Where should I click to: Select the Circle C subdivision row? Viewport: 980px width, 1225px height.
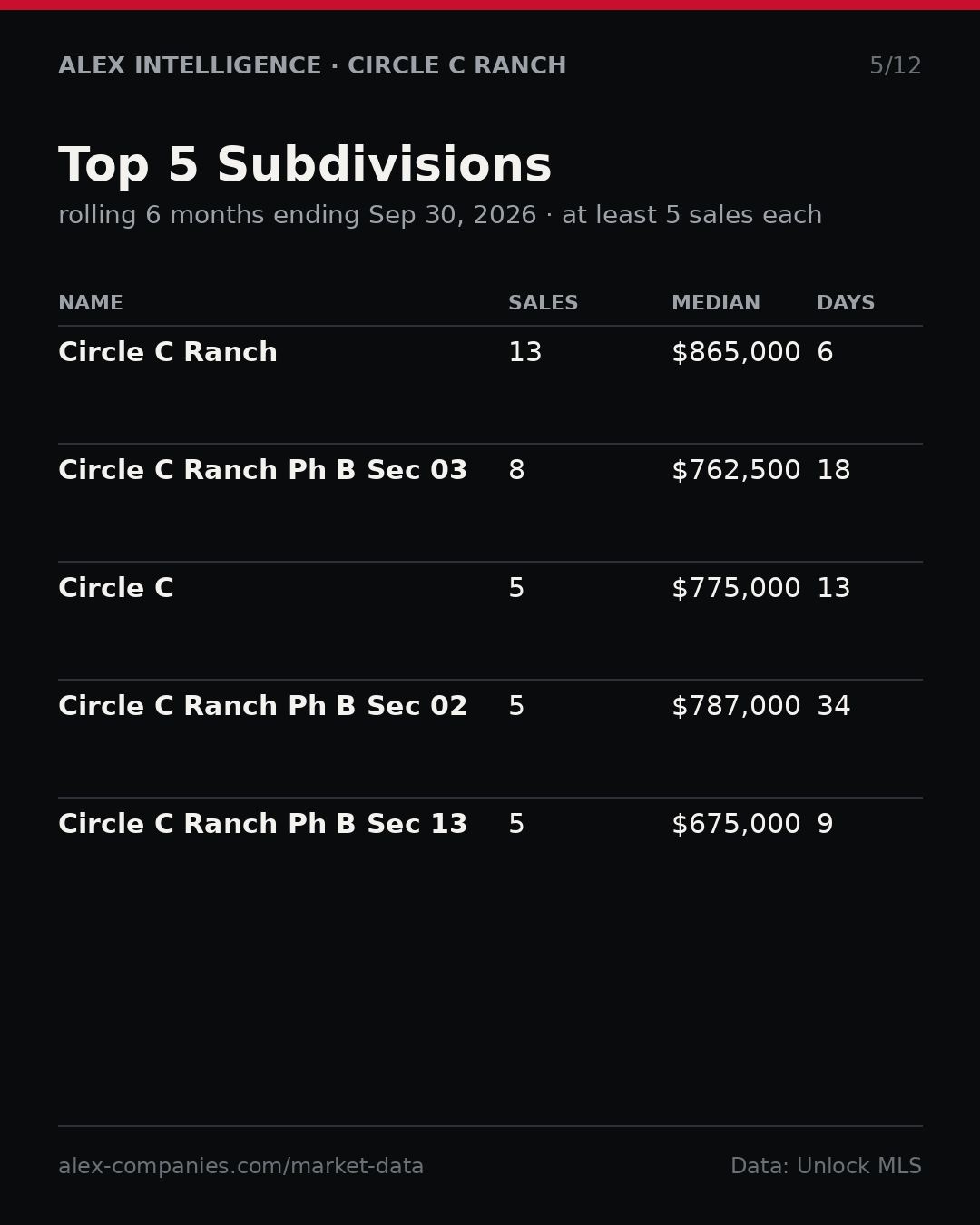[x=490, y=621]
